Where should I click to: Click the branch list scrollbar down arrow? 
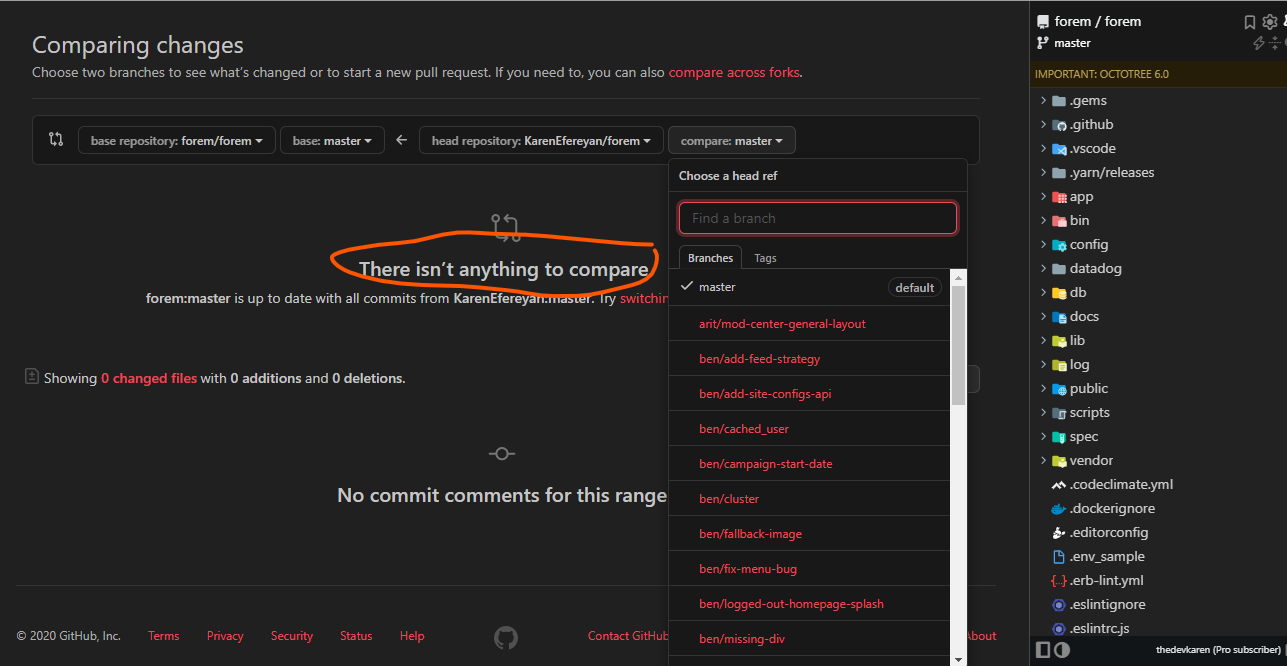(959, 659)
